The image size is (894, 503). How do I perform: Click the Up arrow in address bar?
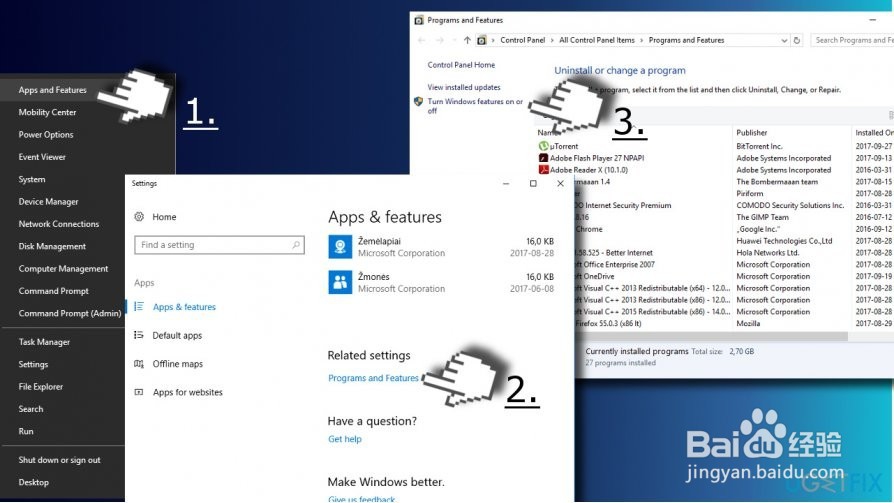[467, 40]
